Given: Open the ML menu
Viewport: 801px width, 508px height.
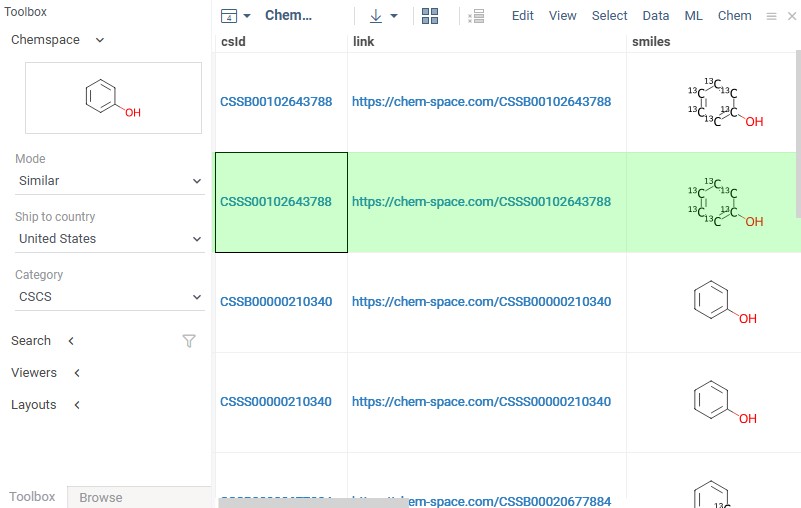Looking at the screenshot, I should pos(693,16).
